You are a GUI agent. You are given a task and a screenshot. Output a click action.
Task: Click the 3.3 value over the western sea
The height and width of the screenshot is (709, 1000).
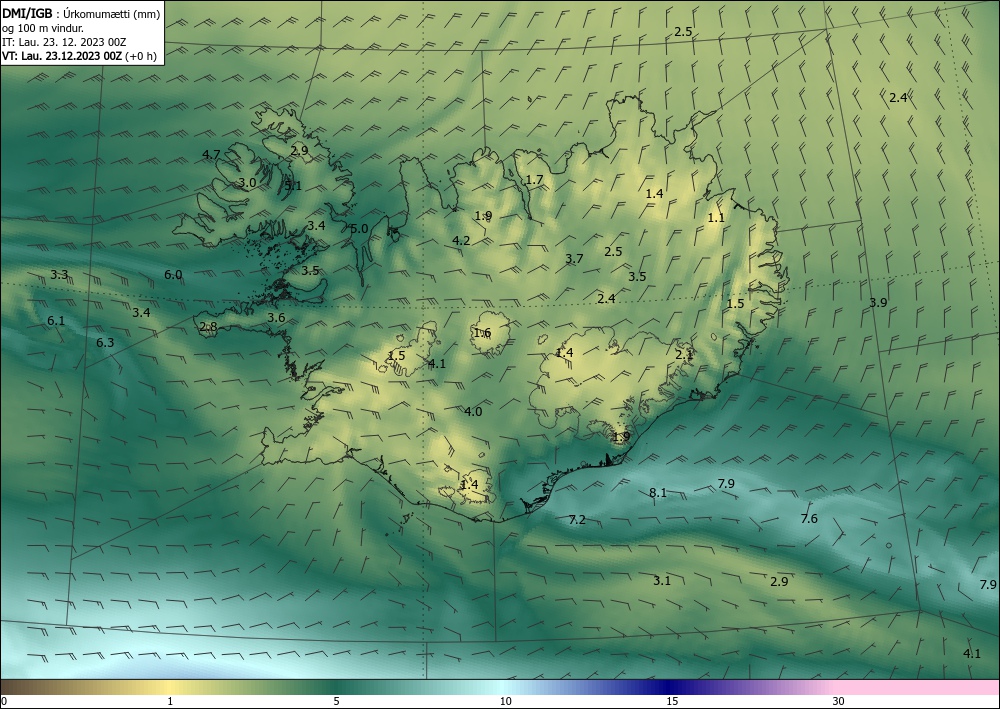point(59,275)
